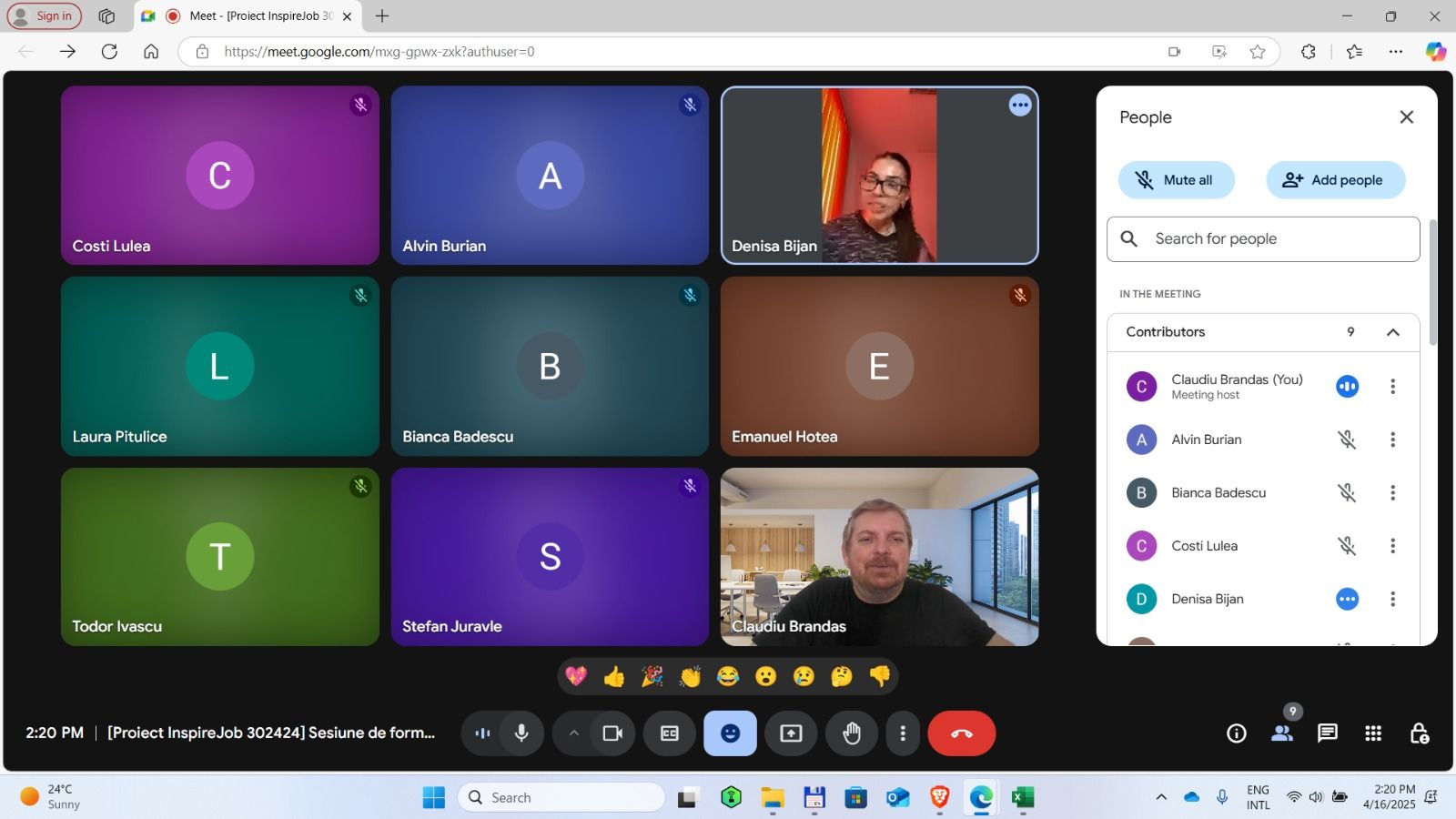Open the Activities grid icon
Viewport: 1456px width, 819px height.
pyautogui.click(x=1373, y=733)
